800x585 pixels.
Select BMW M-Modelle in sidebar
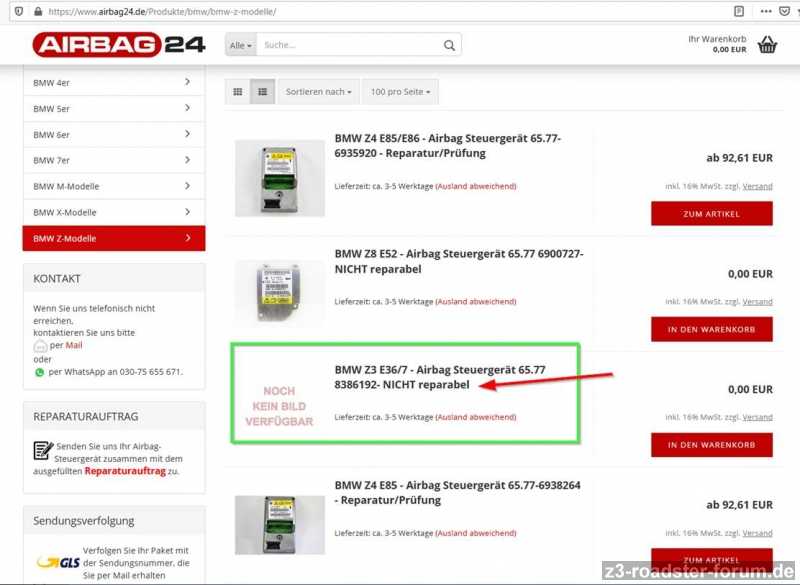click(113, 186)
